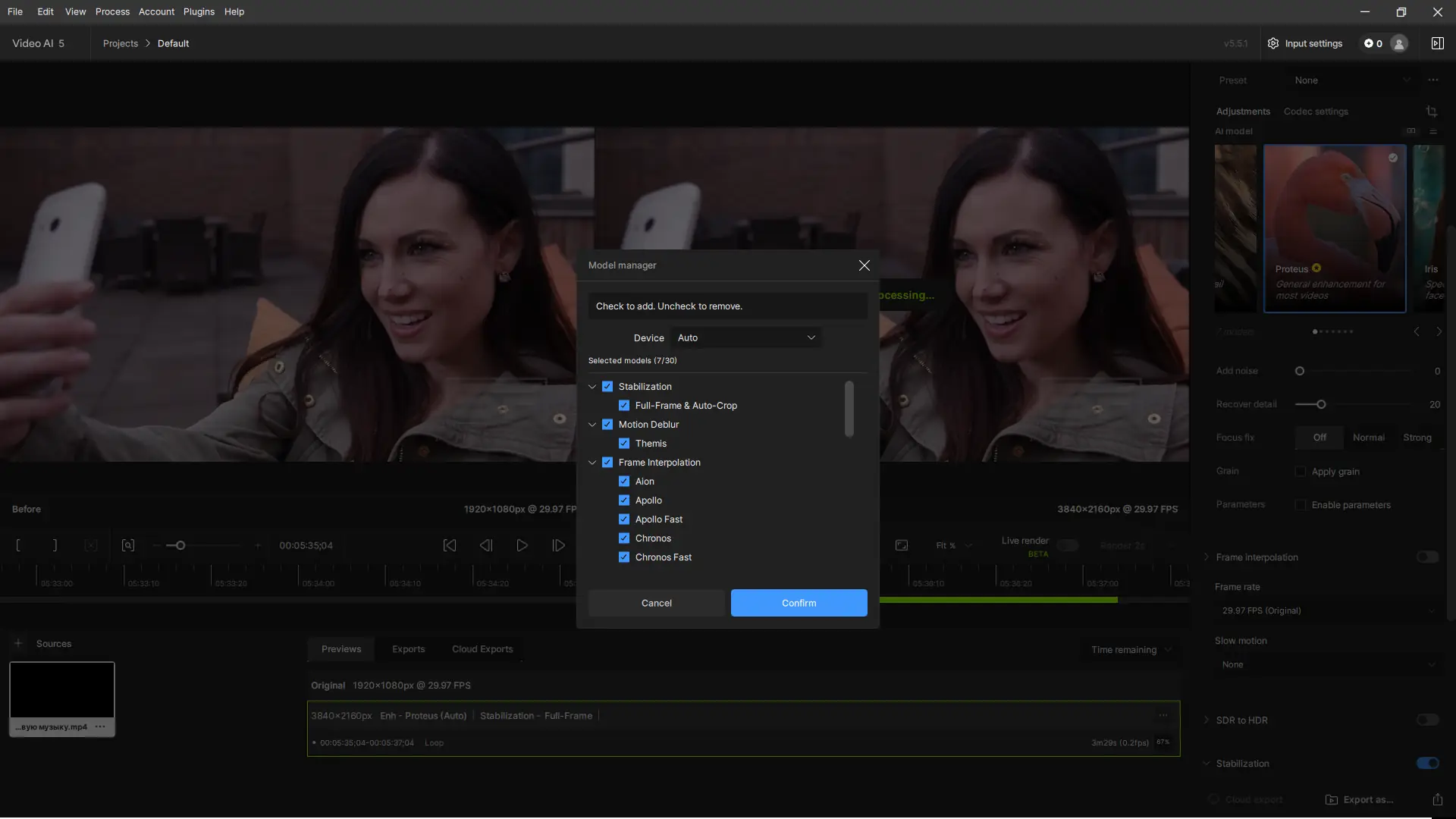The width and height of the screenshot is (1456, 819).
Task: Toggle the right side panel icon
Action: (1437, 43)
